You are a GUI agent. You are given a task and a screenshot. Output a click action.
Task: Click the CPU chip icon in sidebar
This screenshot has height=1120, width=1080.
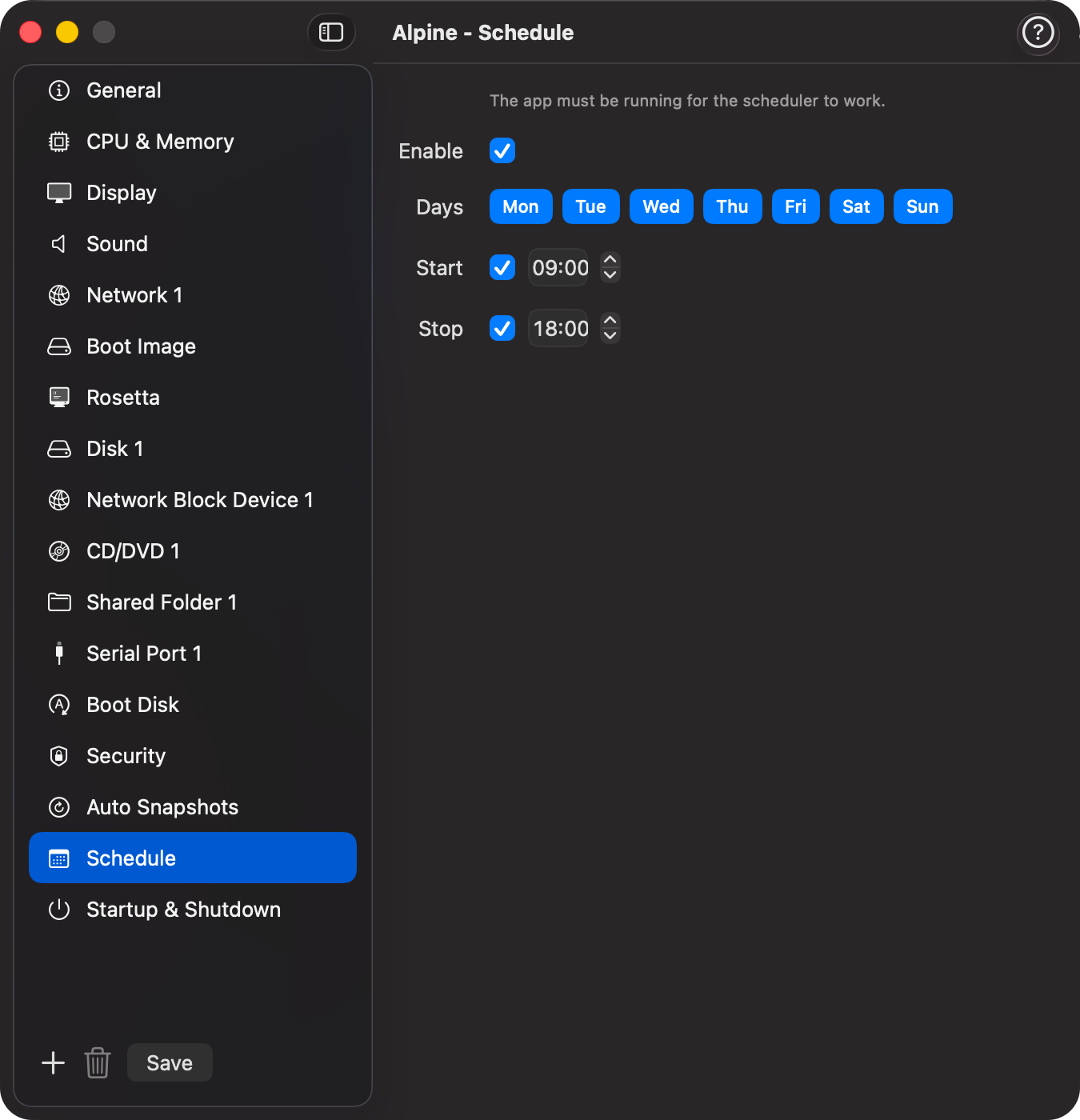point(59,142)
